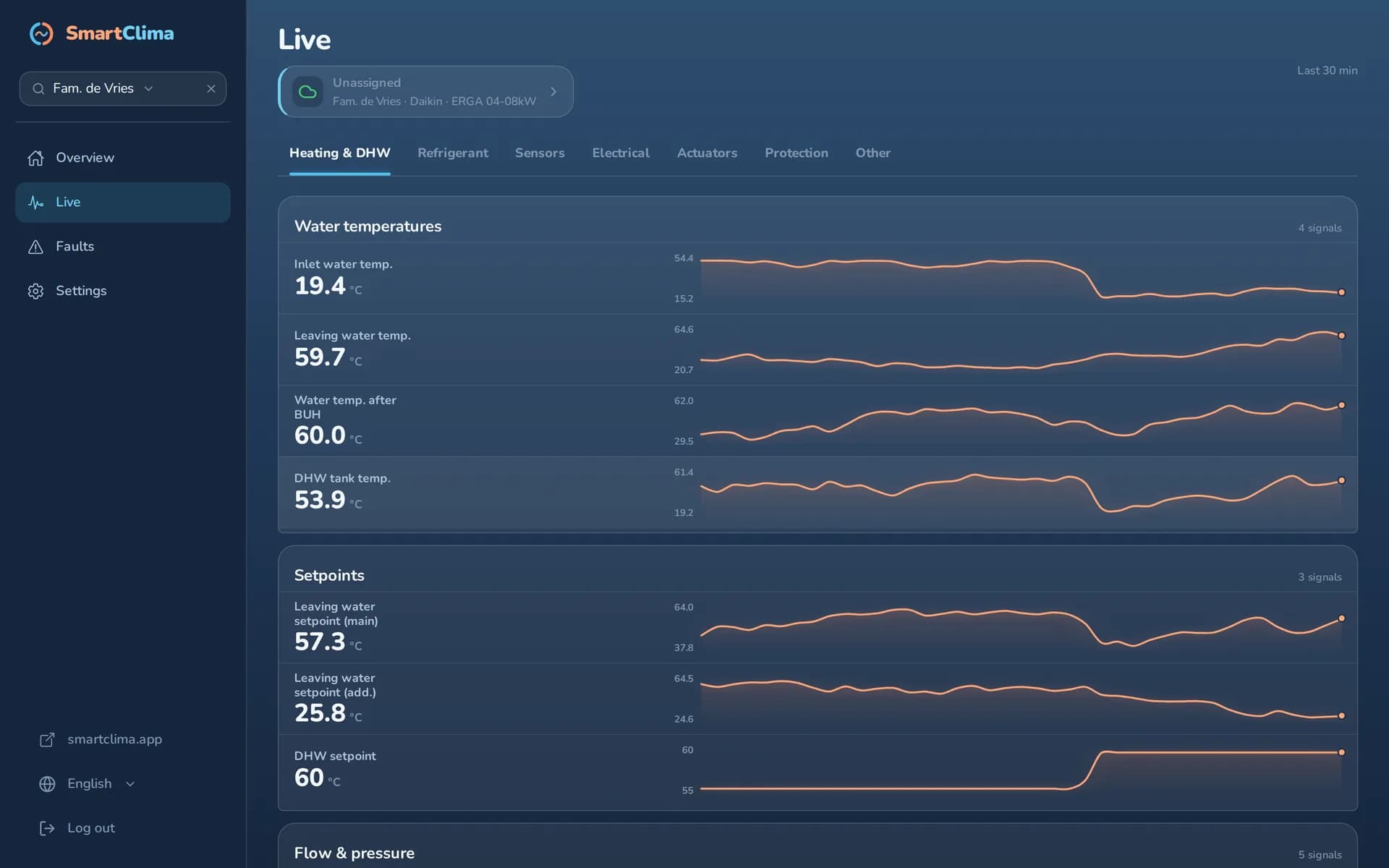Log out of the account

[x=91, y=828]
